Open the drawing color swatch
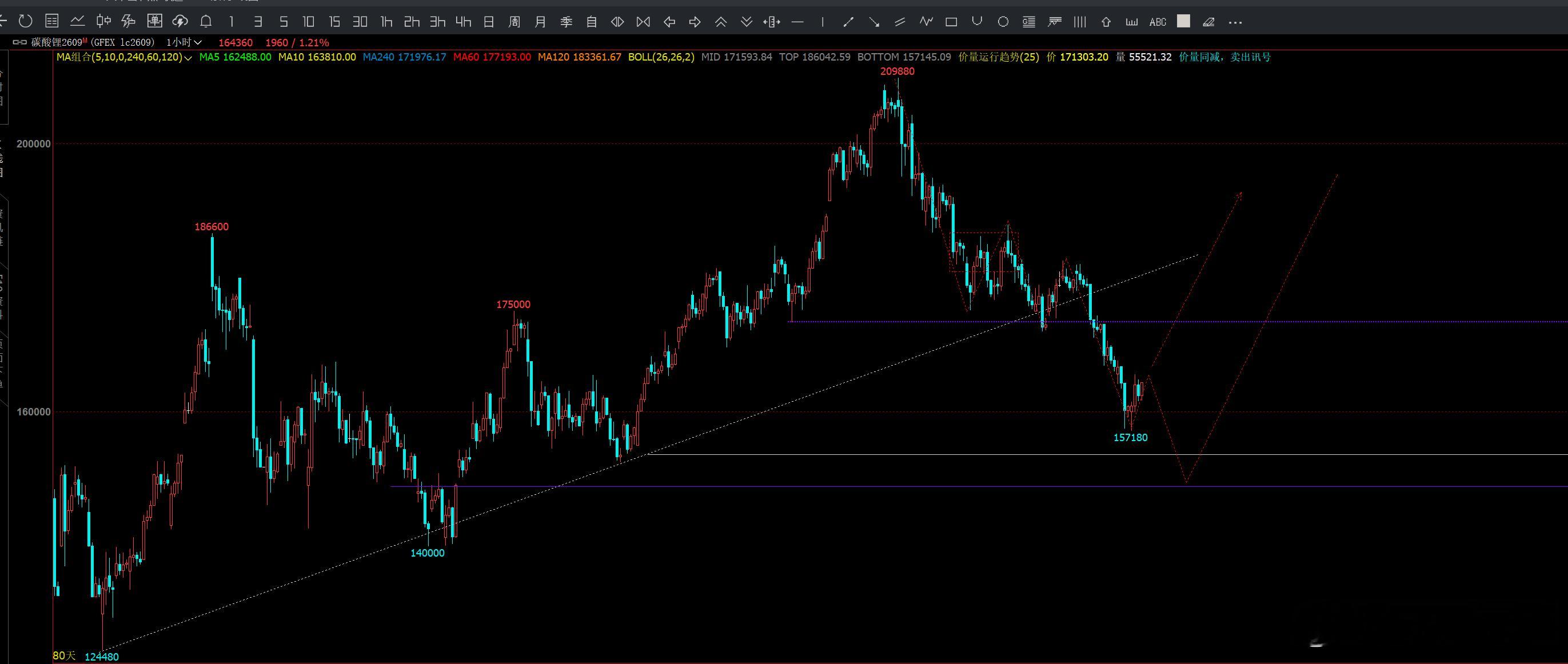The image size is (1568, 664). 1183,21
